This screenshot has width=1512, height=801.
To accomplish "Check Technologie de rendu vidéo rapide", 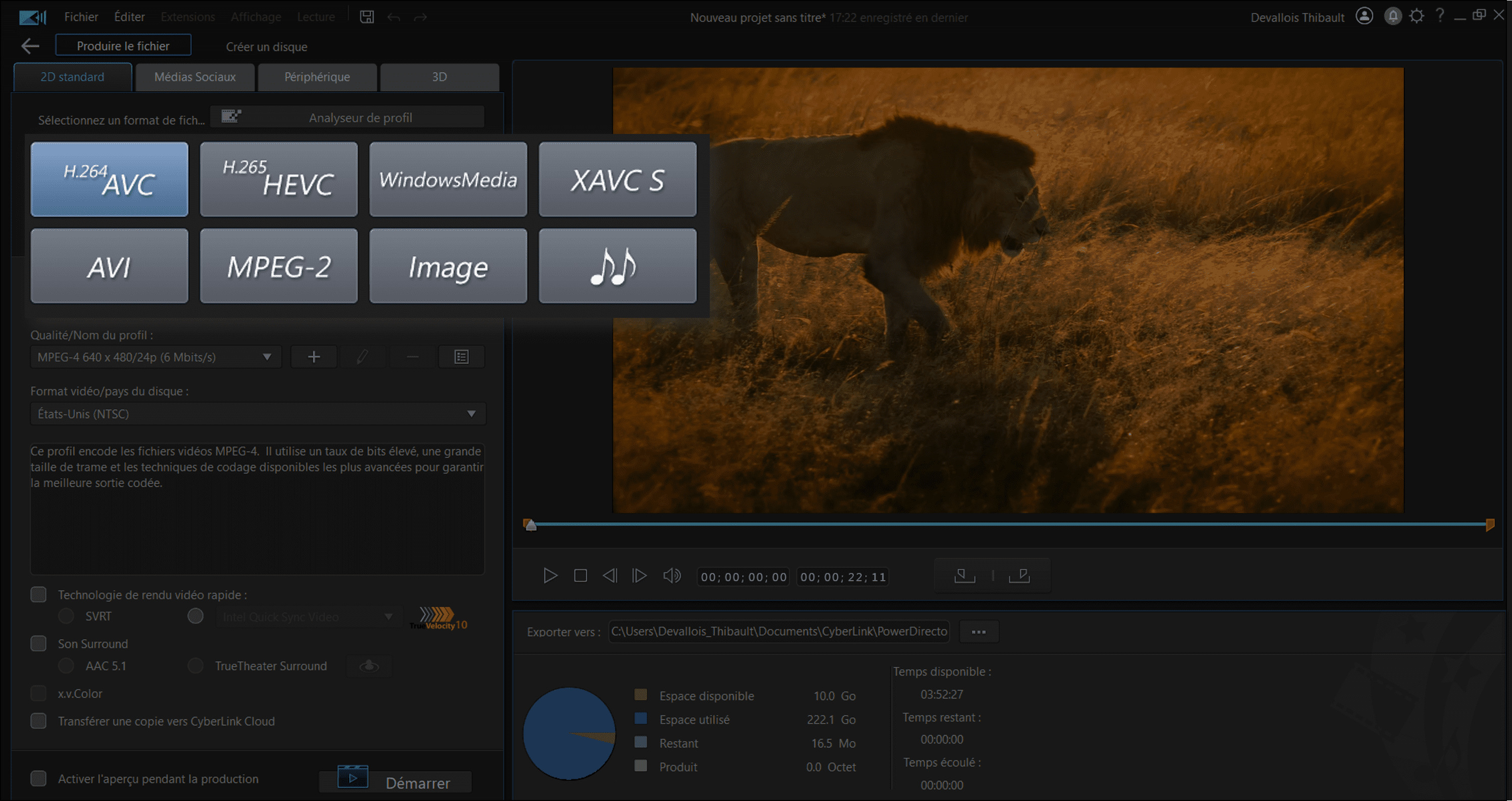I will [x=39, y=595].
